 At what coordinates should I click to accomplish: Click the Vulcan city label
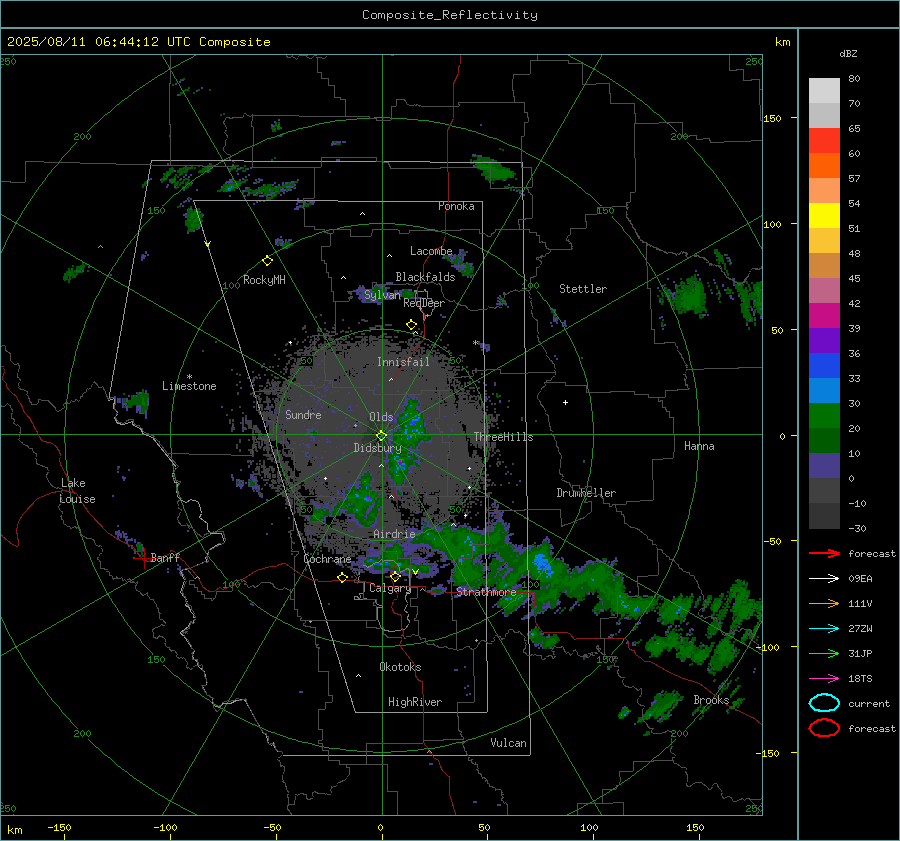pos(508,743)
